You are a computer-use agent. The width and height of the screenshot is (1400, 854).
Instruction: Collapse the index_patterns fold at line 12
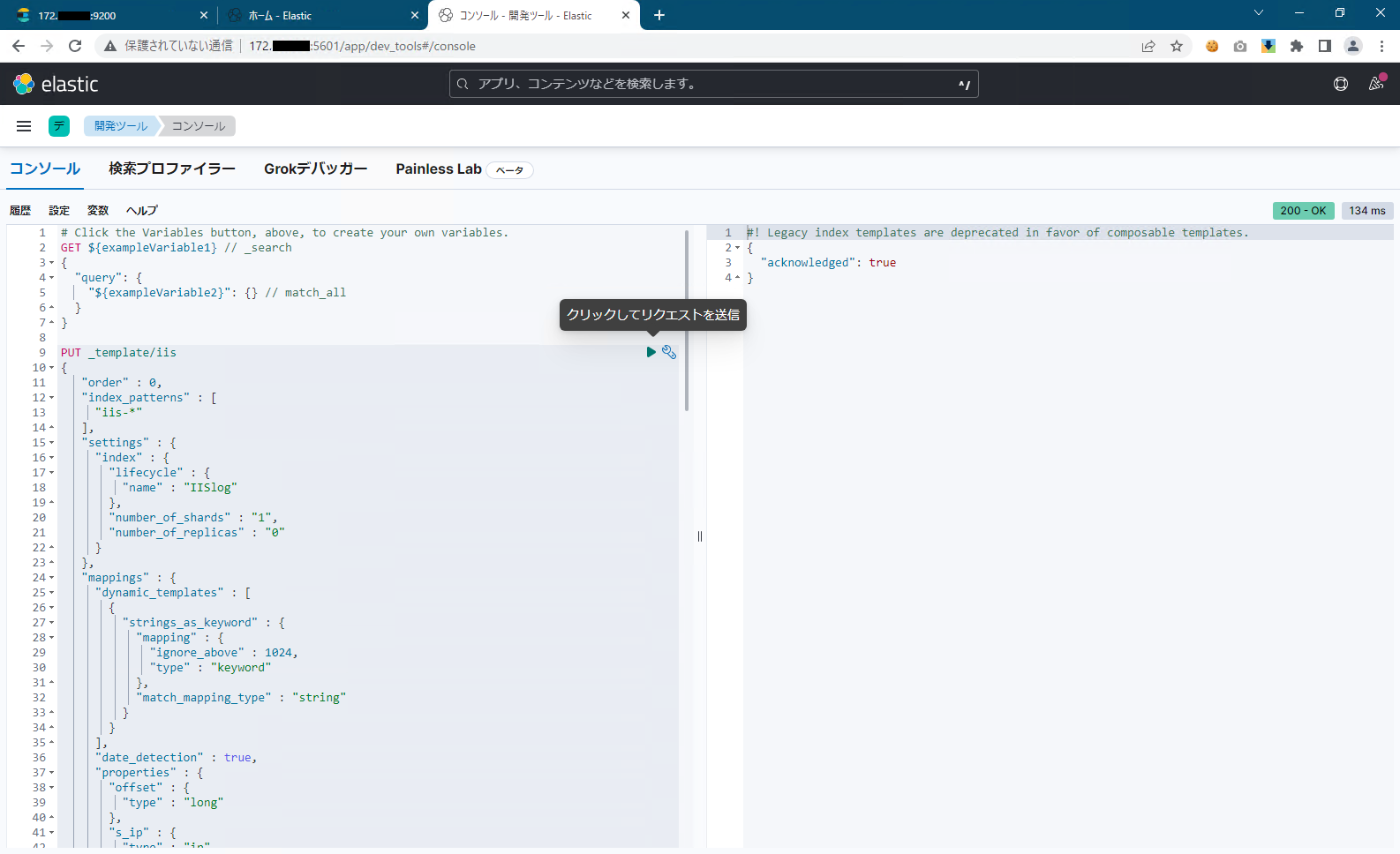point(51,398)
